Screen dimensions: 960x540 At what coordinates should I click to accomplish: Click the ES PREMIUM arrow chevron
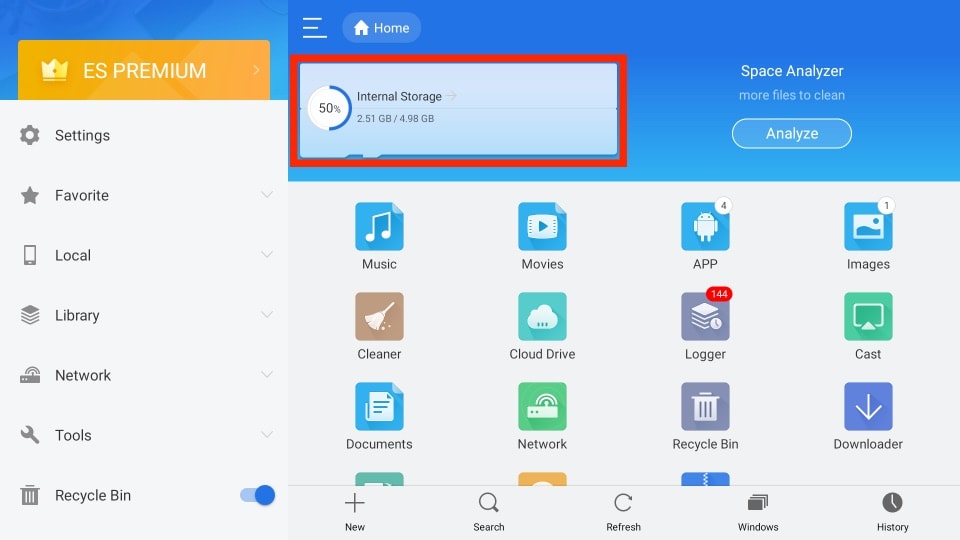(256, 70)
